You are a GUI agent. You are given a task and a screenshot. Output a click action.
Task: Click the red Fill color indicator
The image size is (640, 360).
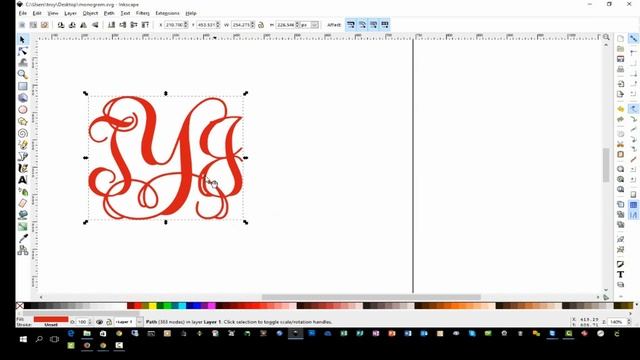click(51, 319)
